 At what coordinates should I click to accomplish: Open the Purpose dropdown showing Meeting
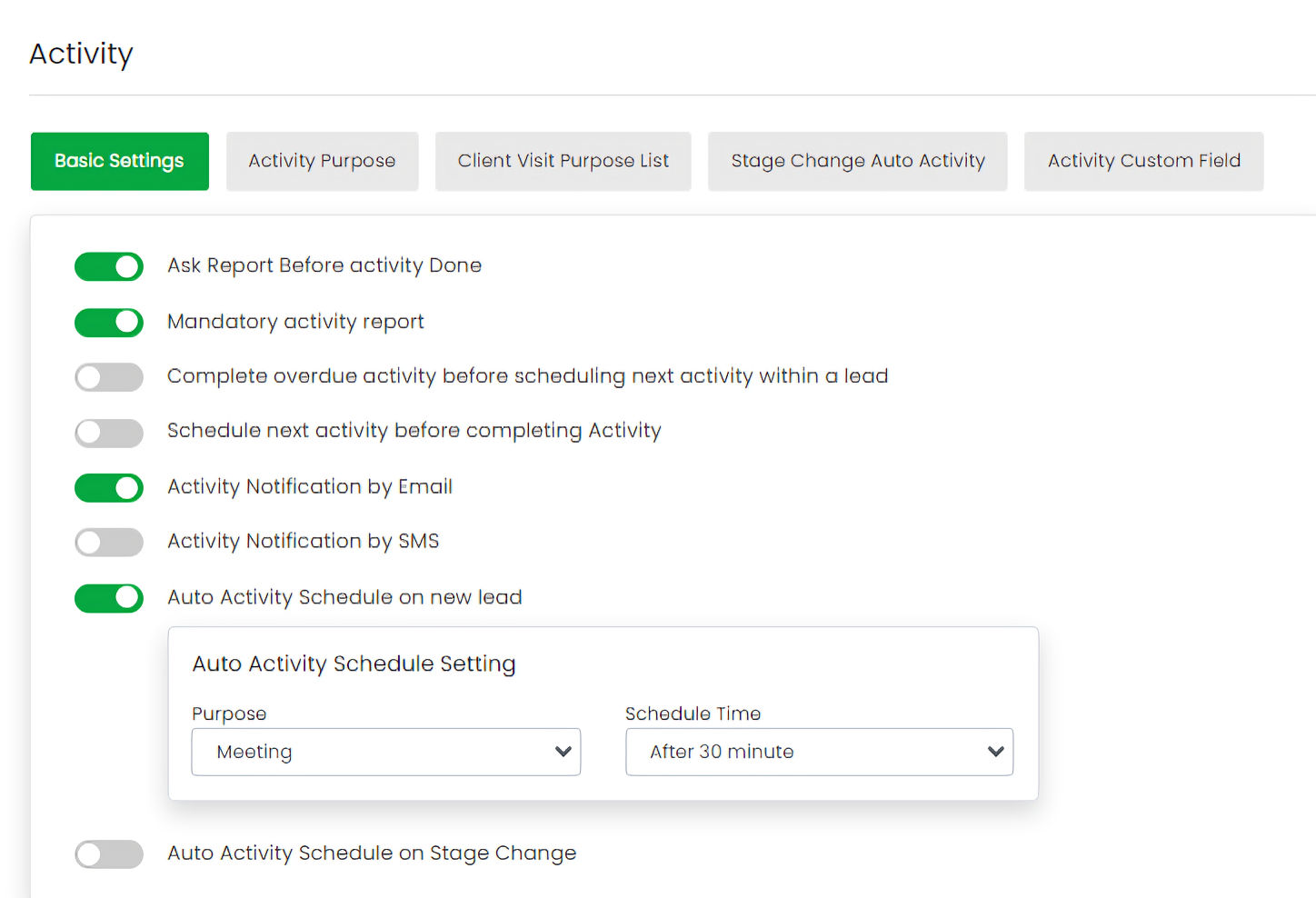pos(385,752)
